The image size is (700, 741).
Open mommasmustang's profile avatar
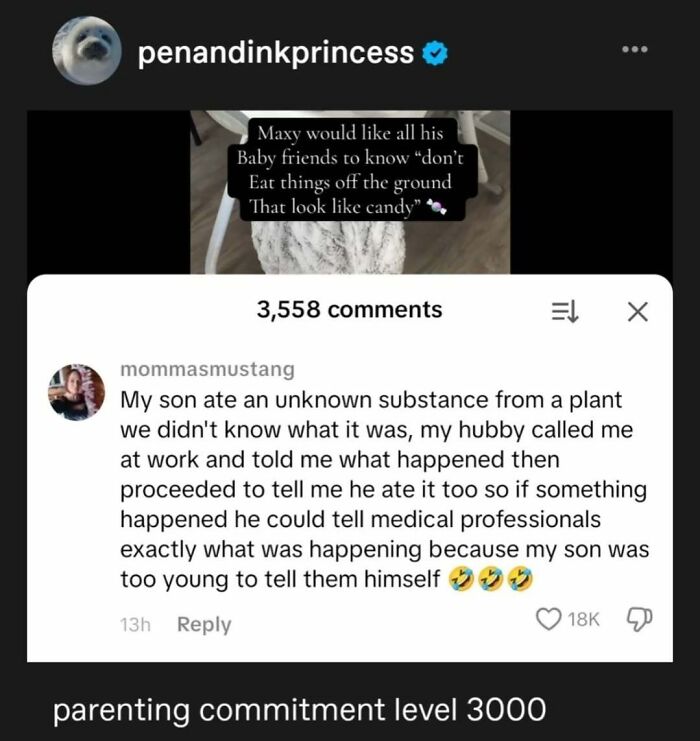pos(76,392)
